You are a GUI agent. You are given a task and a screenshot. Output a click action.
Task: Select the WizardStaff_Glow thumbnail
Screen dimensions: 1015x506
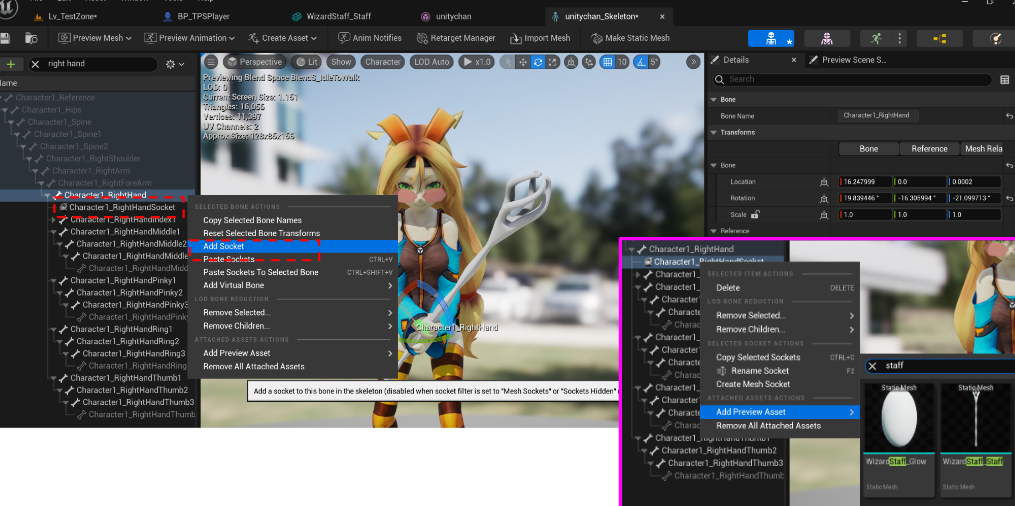pos(899,417)
